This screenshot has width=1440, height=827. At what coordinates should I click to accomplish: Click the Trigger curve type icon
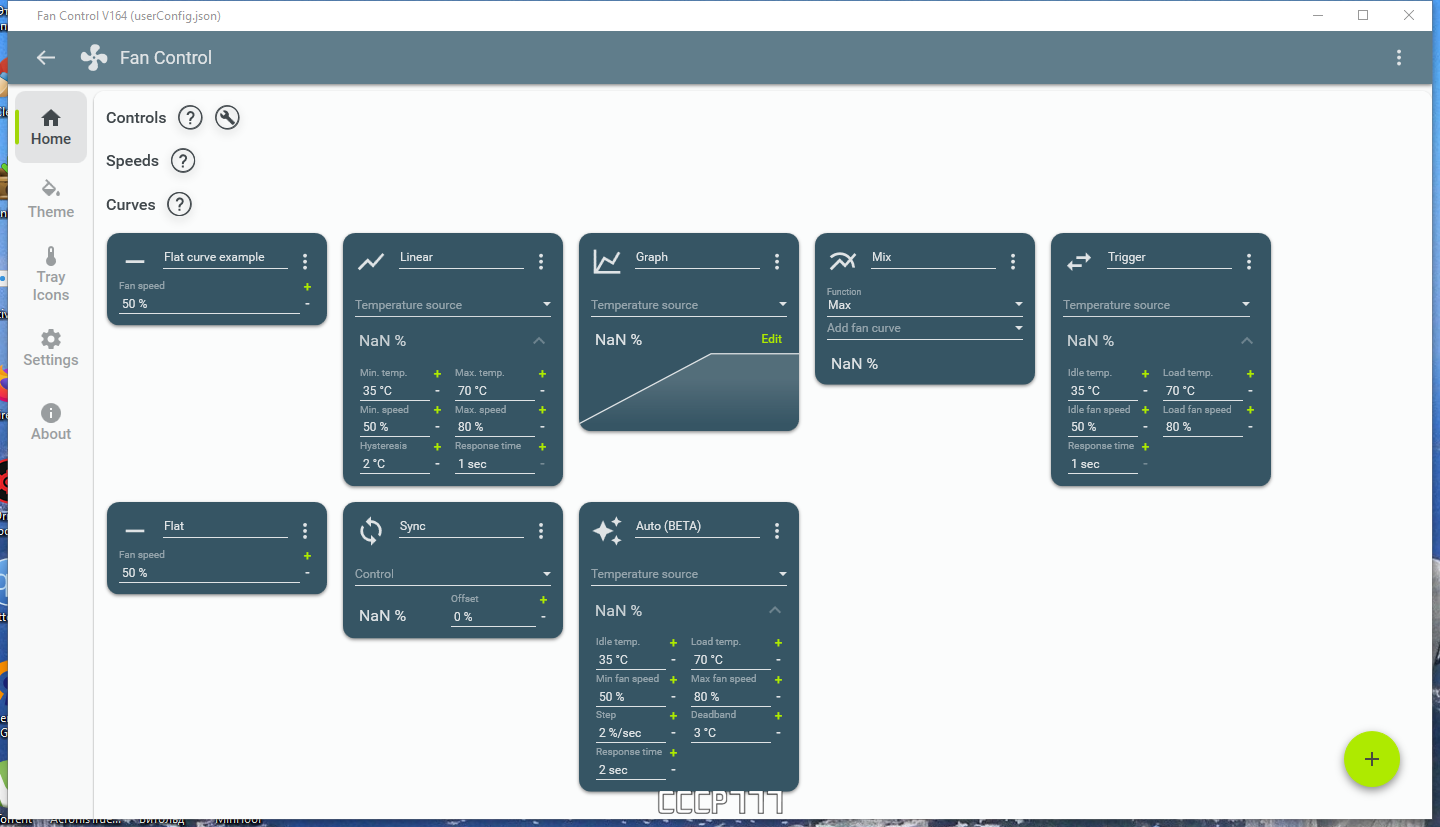point(1079,262)
